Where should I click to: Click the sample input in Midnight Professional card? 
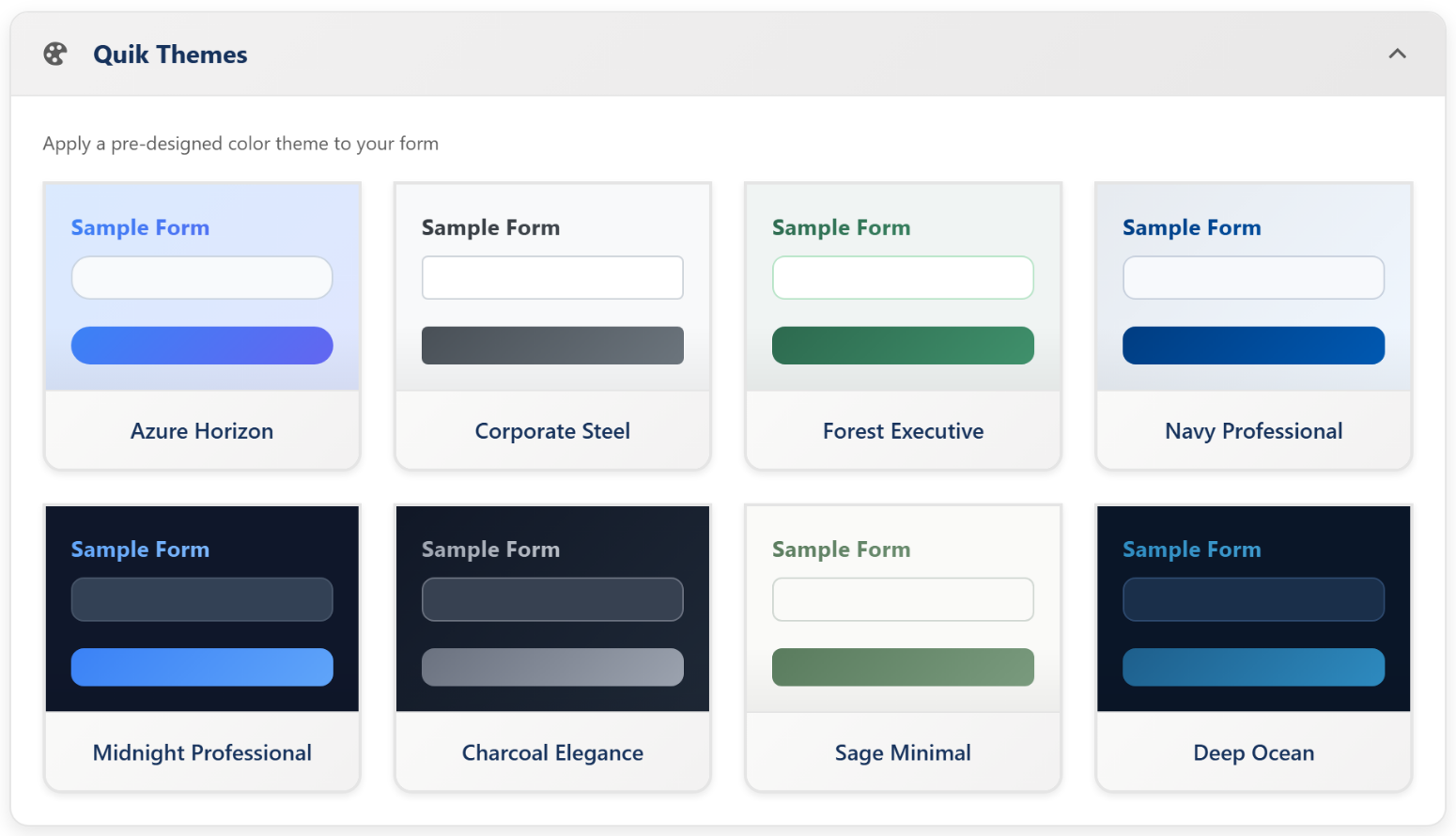[202, 599]
